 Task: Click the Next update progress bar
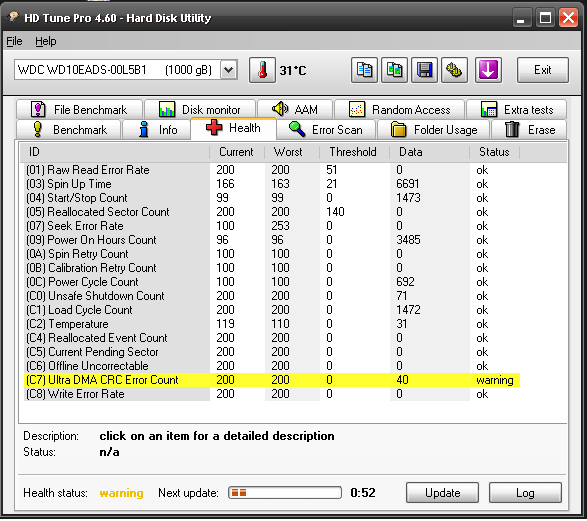(x=285, y=493)
